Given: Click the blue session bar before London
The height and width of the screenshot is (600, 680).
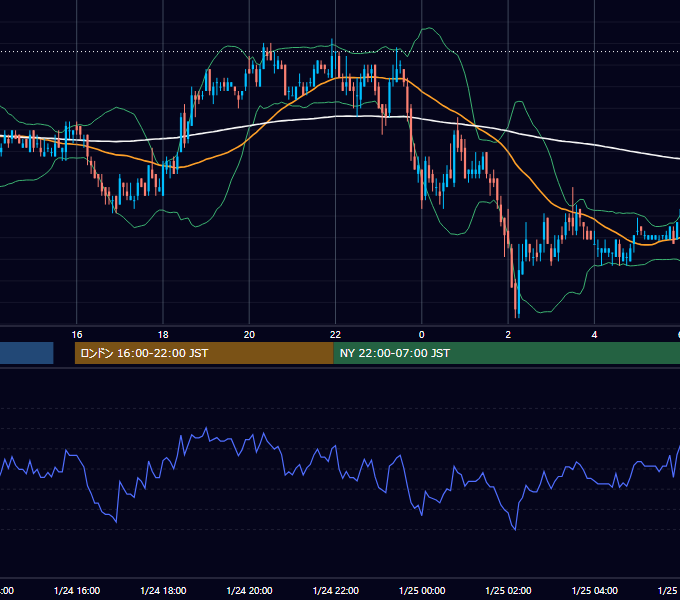Looking at the screenshot, I should coord(26,353).
